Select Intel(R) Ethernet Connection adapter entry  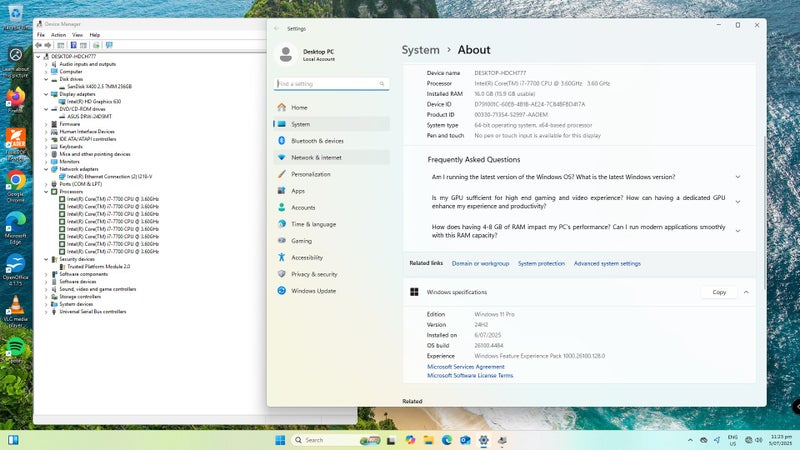point(109,177)
